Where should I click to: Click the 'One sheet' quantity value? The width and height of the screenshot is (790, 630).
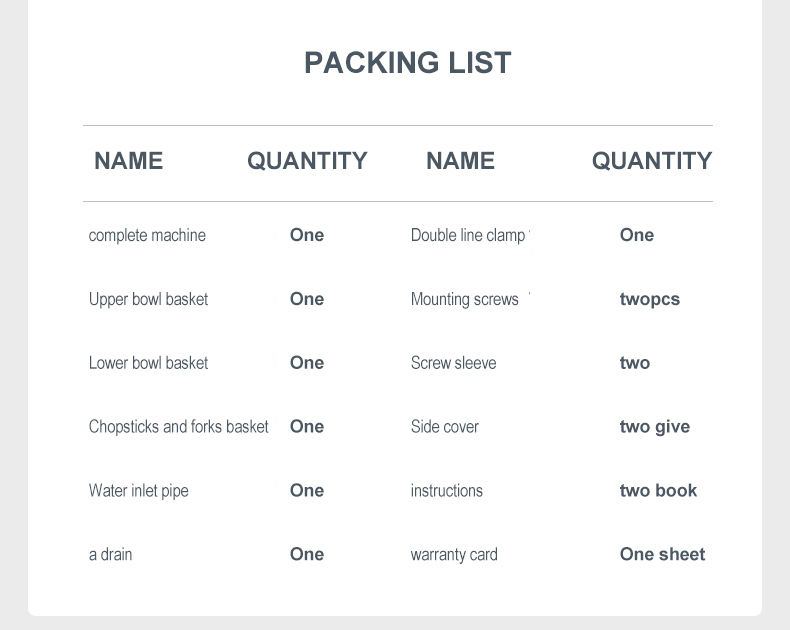point(662,555)
